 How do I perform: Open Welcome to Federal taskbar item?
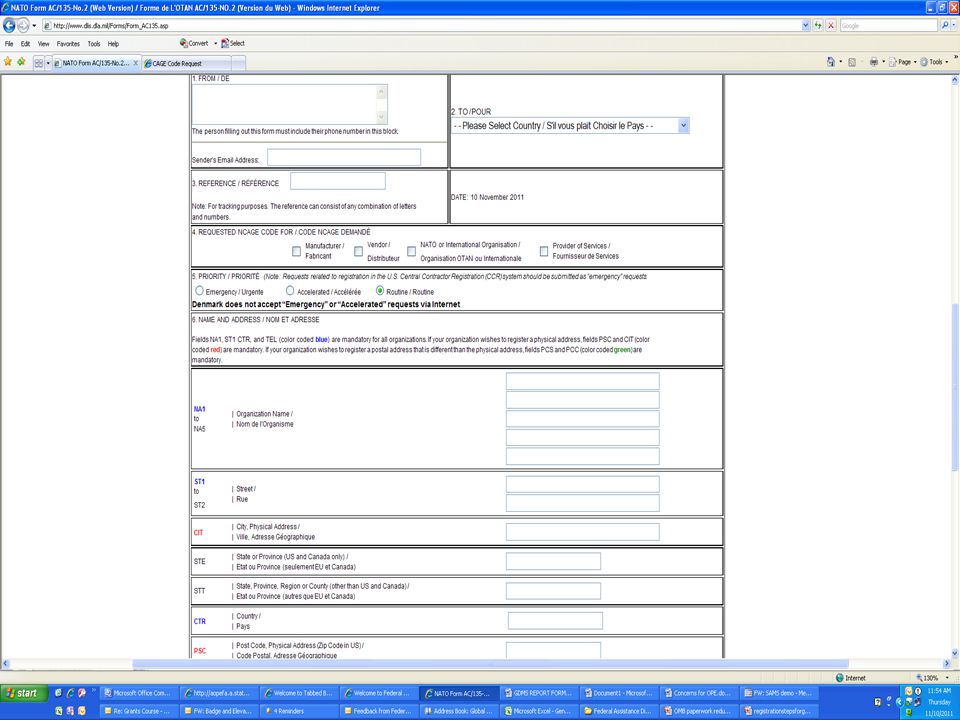pos(378,693)
